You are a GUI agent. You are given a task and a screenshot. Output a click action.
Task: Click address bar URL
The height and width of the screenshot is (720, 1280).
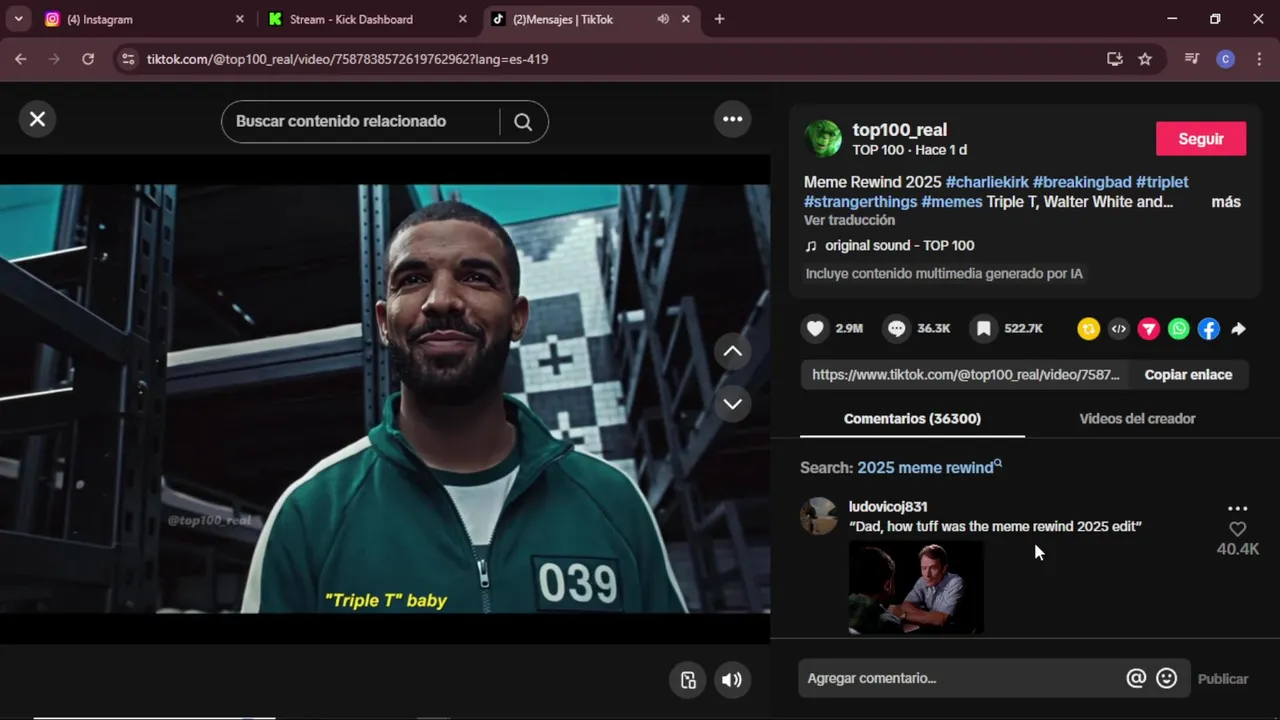click(347, 59)
